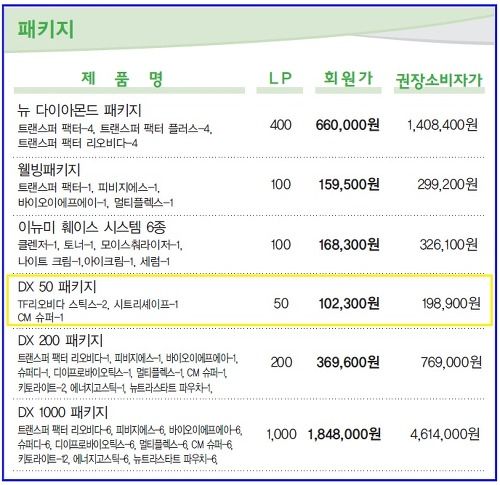Select the 회원가 column header
The height and width of the screenshot is (485, 500).
[348, 78]
